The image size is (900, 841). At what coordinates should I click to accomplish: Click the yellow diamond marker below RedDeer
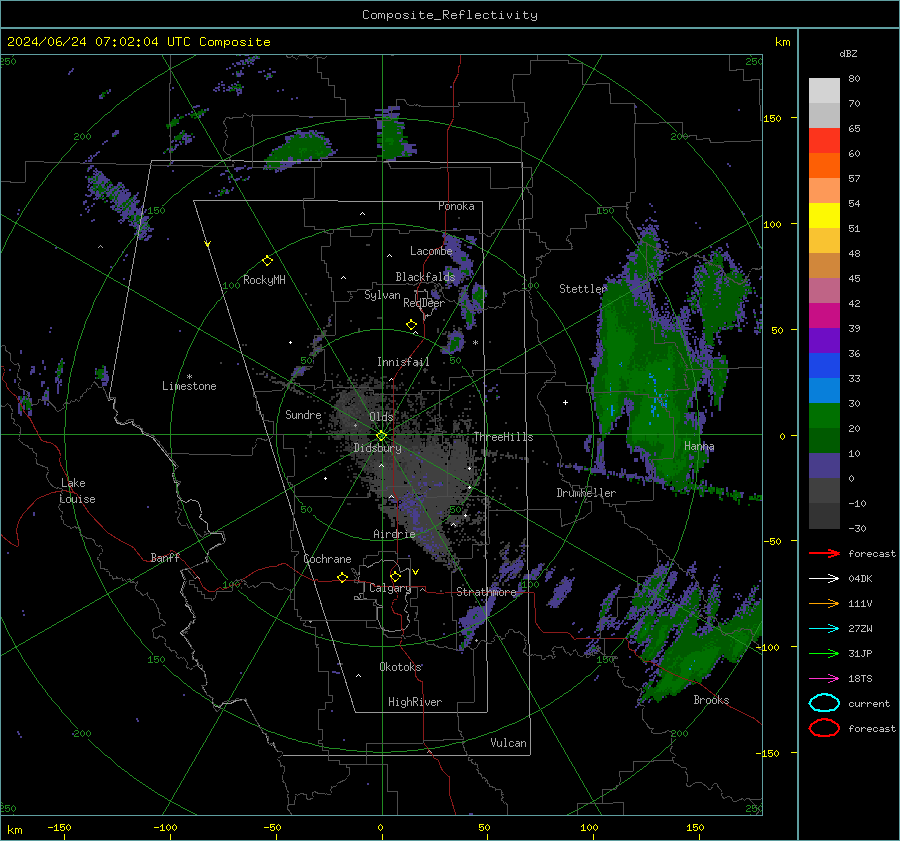pyautogui.click(x=411, y=325)
